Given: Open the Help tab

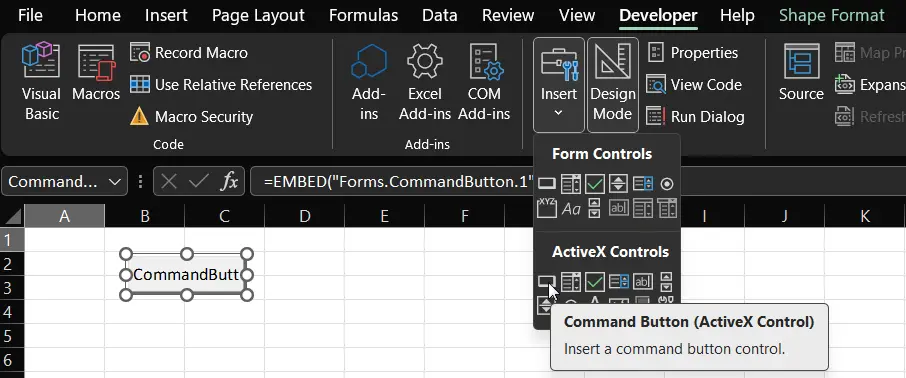Looking at the screenshot, I should (x=737, y=16).
